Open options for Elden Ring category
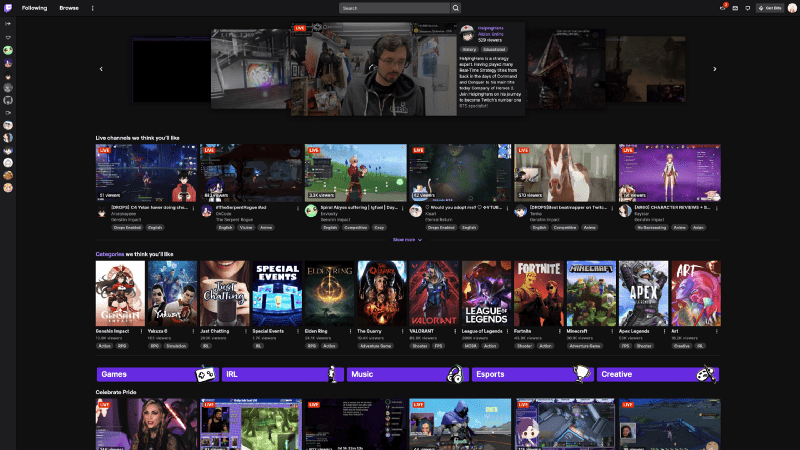This screenshot has height=450, width=800. pos(351,331)
